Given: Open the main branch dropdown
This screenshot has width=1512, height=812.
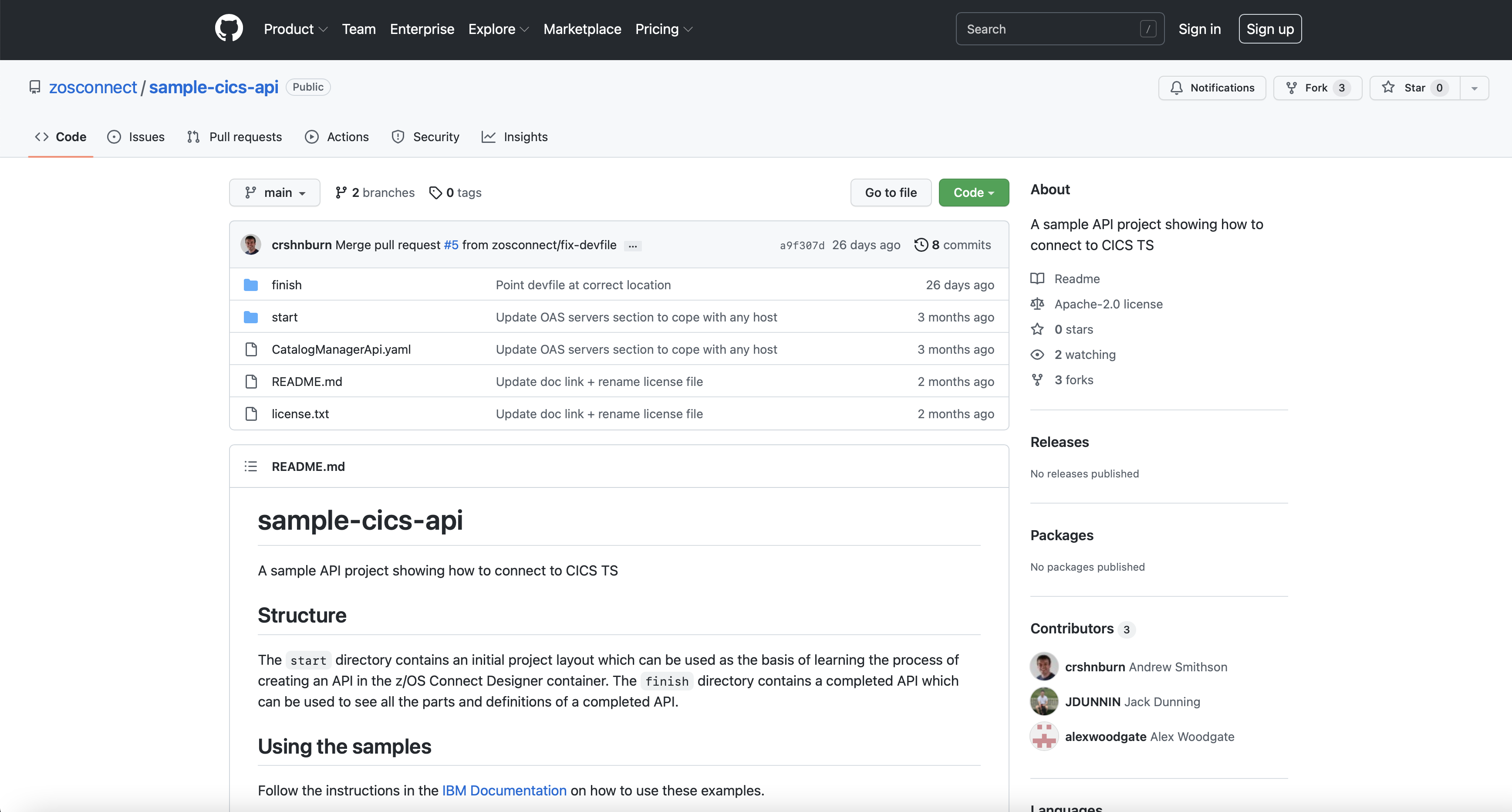Looking at the screenshot, I should point(274,192).
